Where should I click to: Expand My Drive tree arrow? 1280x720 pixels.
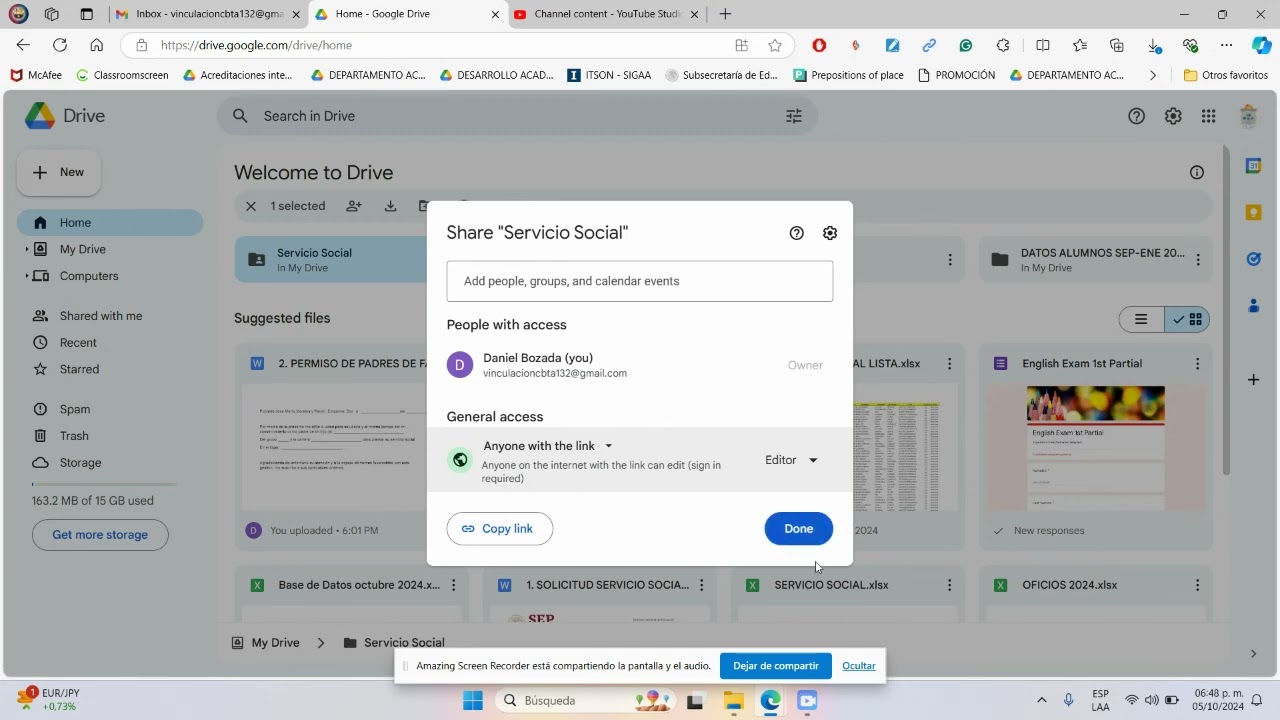point(27,249)
